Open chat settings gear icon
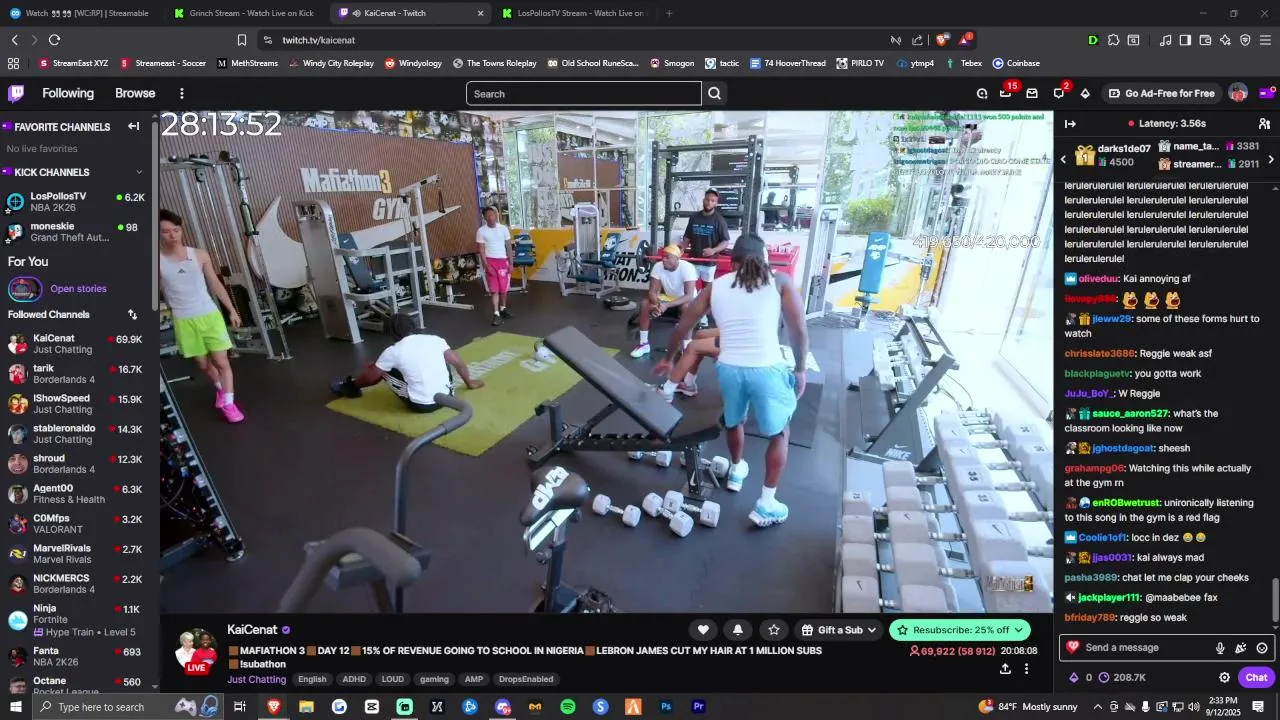The width and height of the screenshot is (1280, 720). tap(1224, 677)
